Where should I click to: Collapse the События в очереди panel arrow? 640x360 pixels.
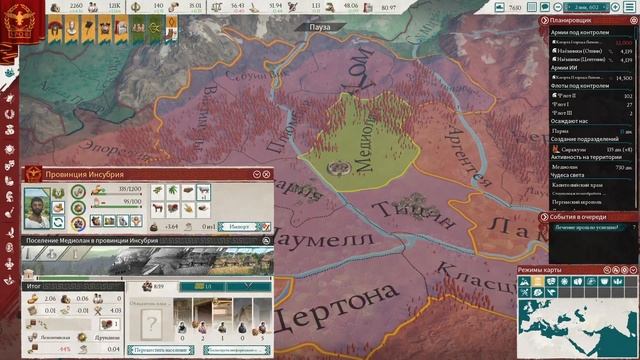pyautogui.click(x=544, y=217)
